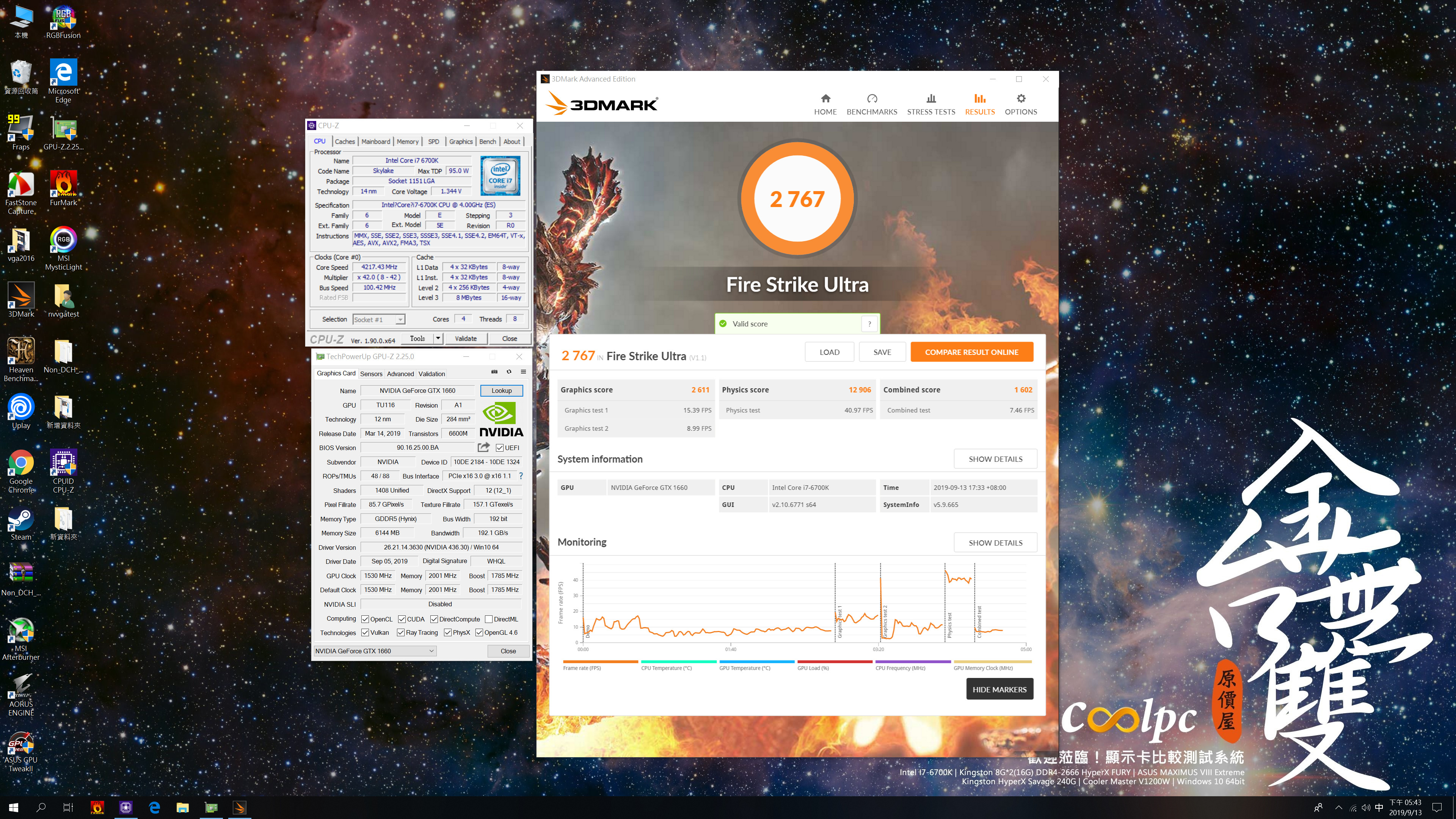Open the Heaven Benchmark desktop icon
The image size is (1456, 819).
[x=21, y=359]
